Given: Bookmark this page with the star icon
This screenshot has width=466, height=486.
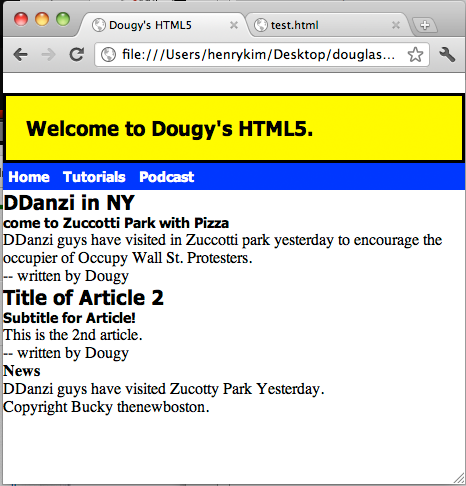Looking at the screenshot, I should click(x=415, y=55).
